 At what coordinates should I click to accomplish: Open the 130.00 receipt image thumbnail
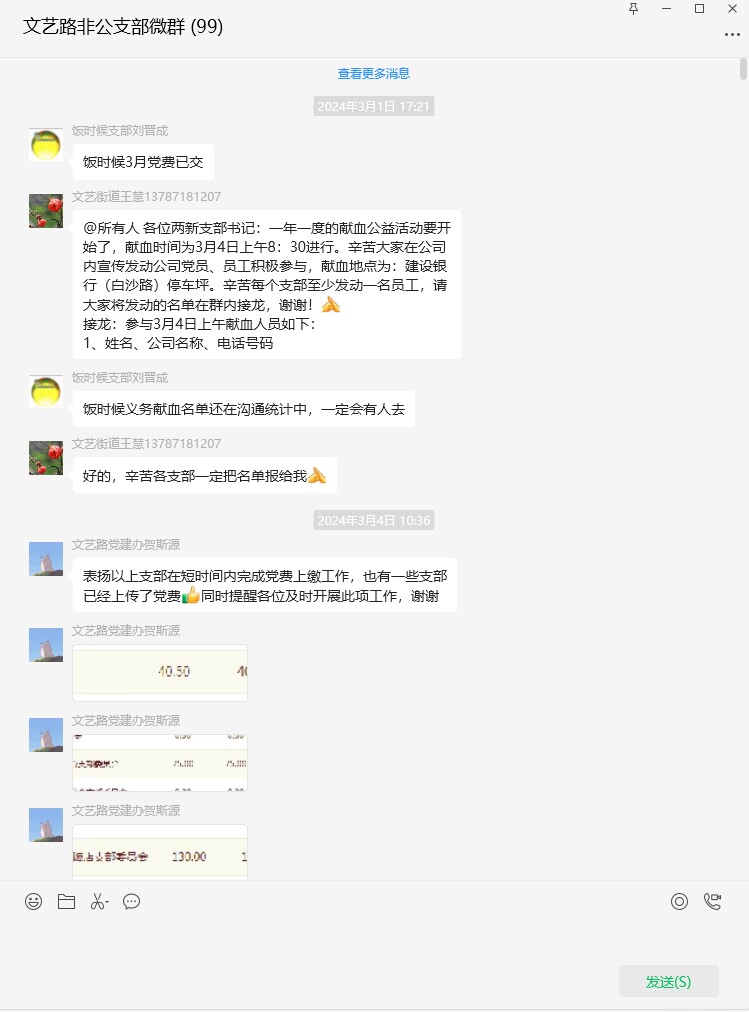click(x=160, y=852)
